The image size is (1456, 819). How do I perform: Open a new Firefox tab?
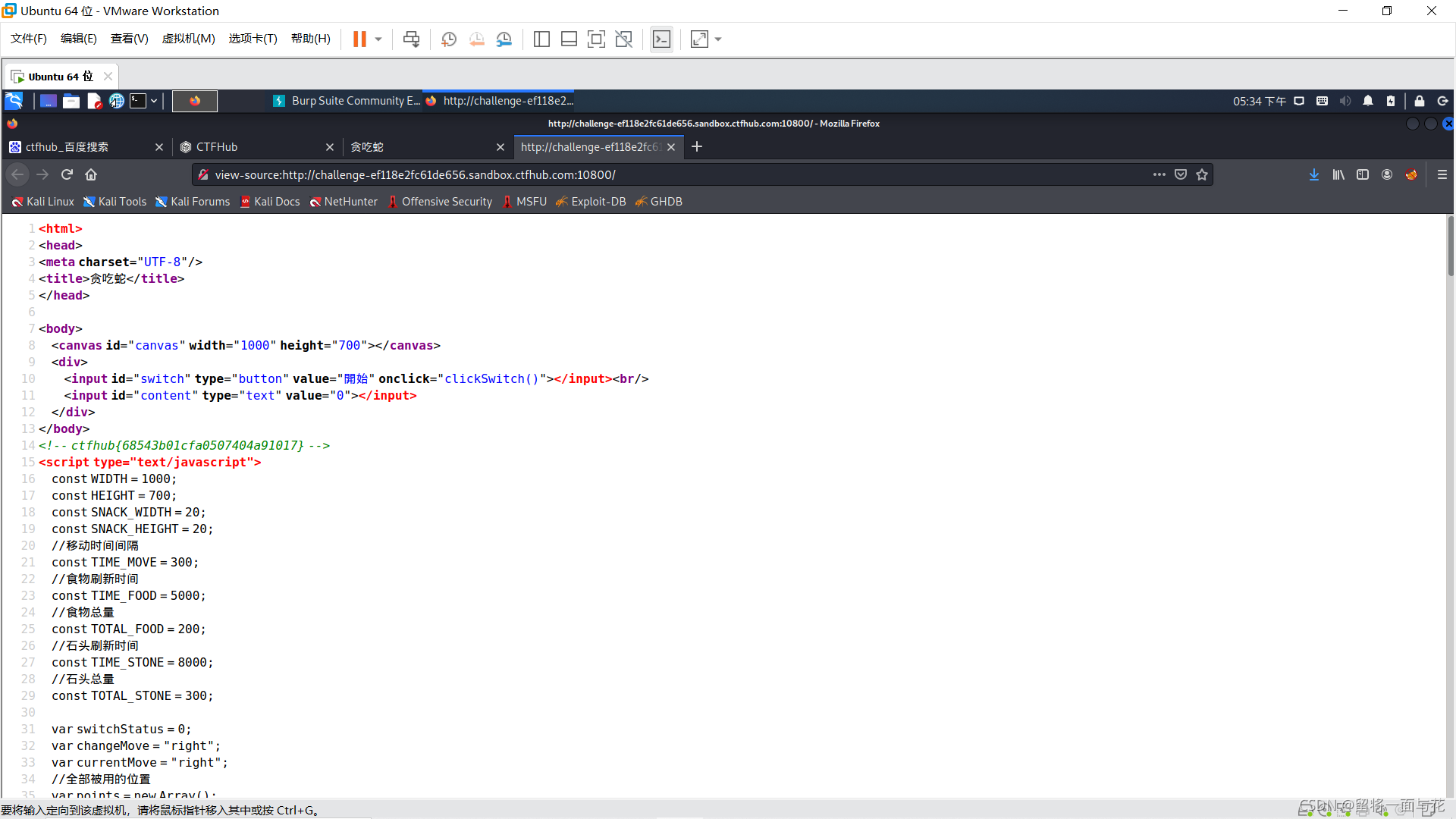pos(697,147)
